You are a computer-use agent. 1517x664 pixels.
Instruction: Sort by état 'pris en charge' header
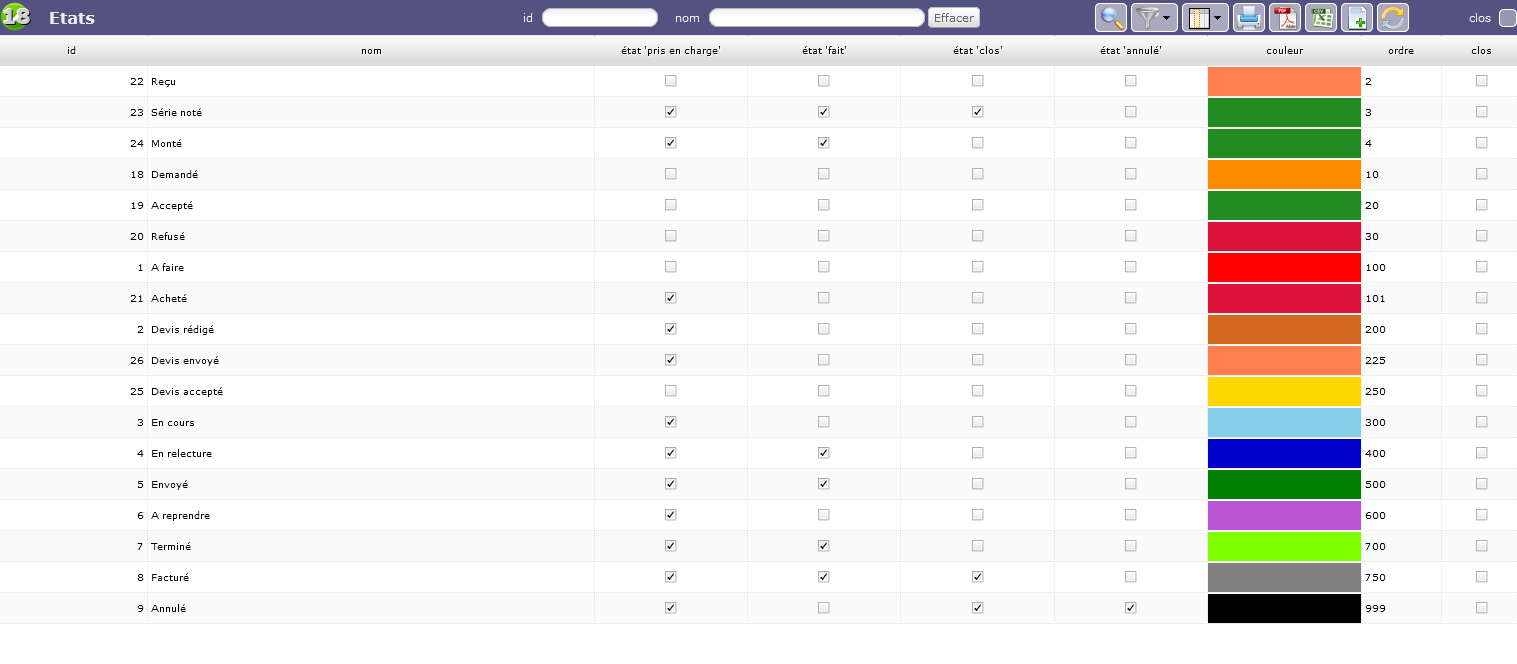tap(670, 50)
